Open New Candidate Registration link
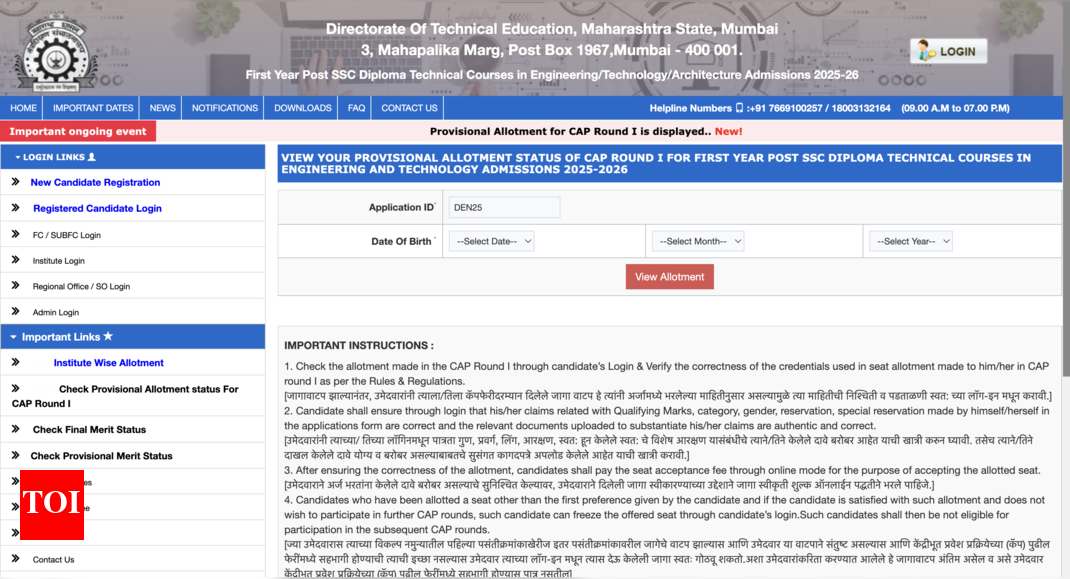 pyautogui.click(x=95, y=182)
